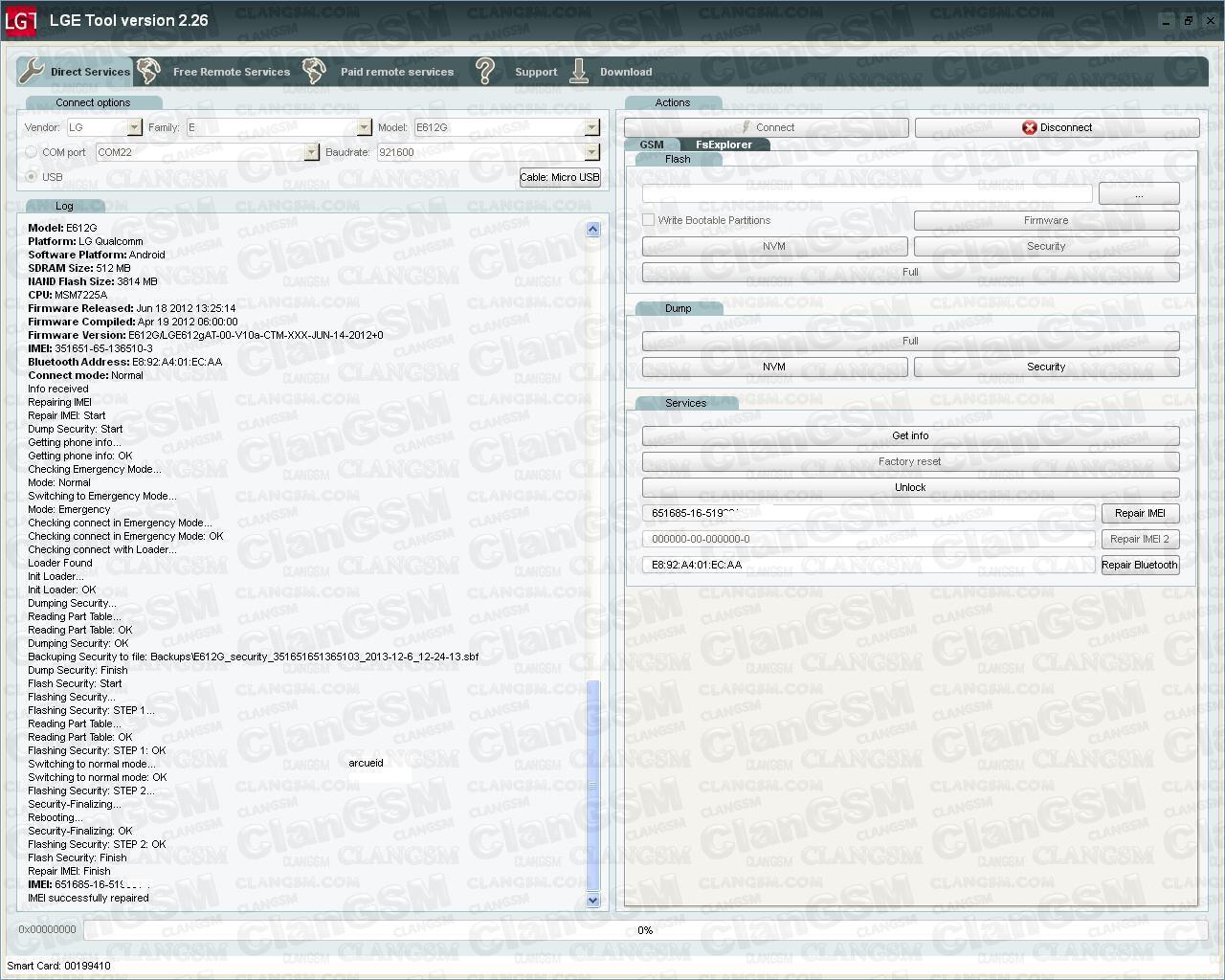Click the Bluetooth address field E8:92:A4:01:EC:AA
Screen dimensions: 1225x980
[x=868, y=565]
